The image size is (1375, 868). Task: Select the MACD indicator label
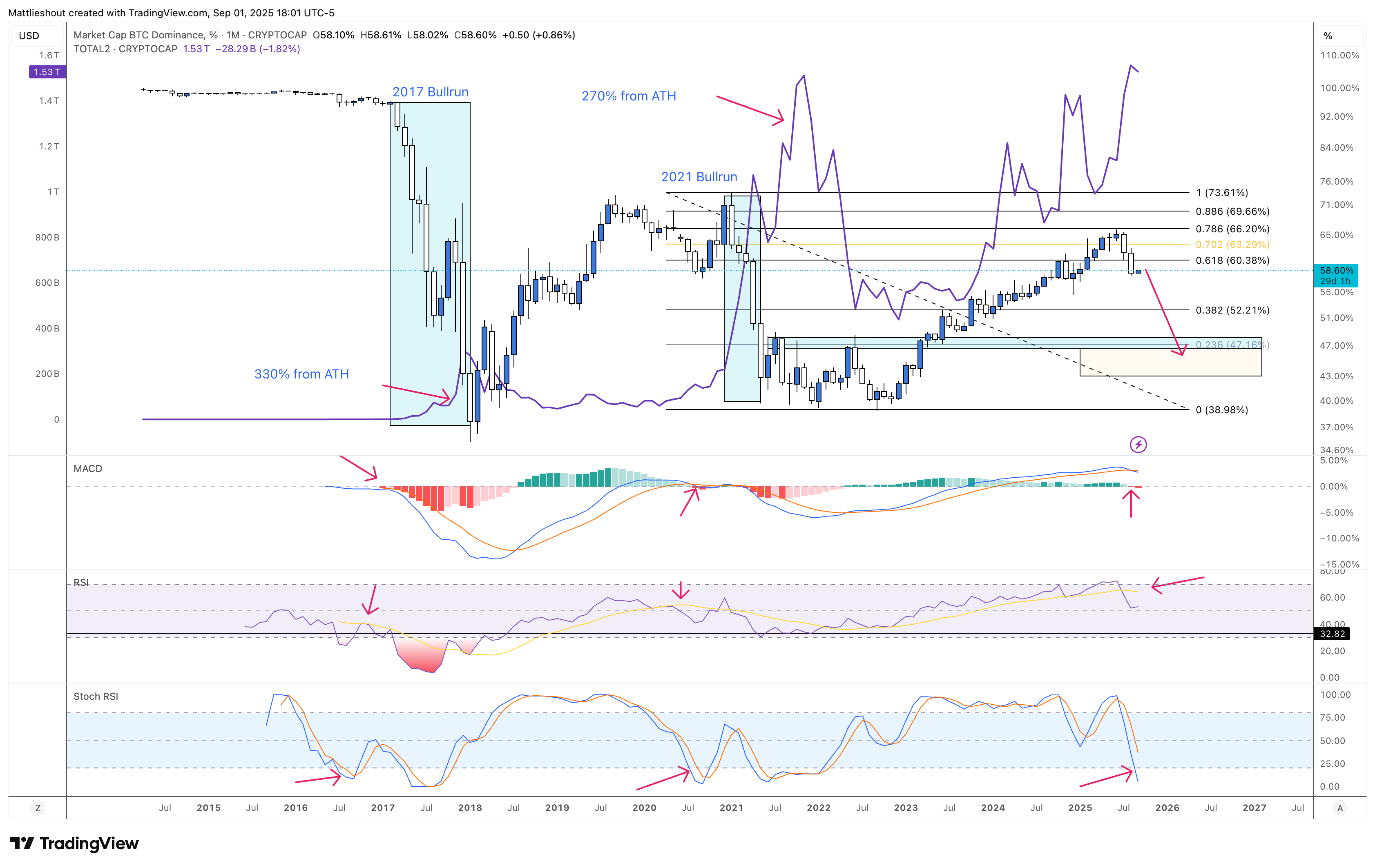point(88,469)
